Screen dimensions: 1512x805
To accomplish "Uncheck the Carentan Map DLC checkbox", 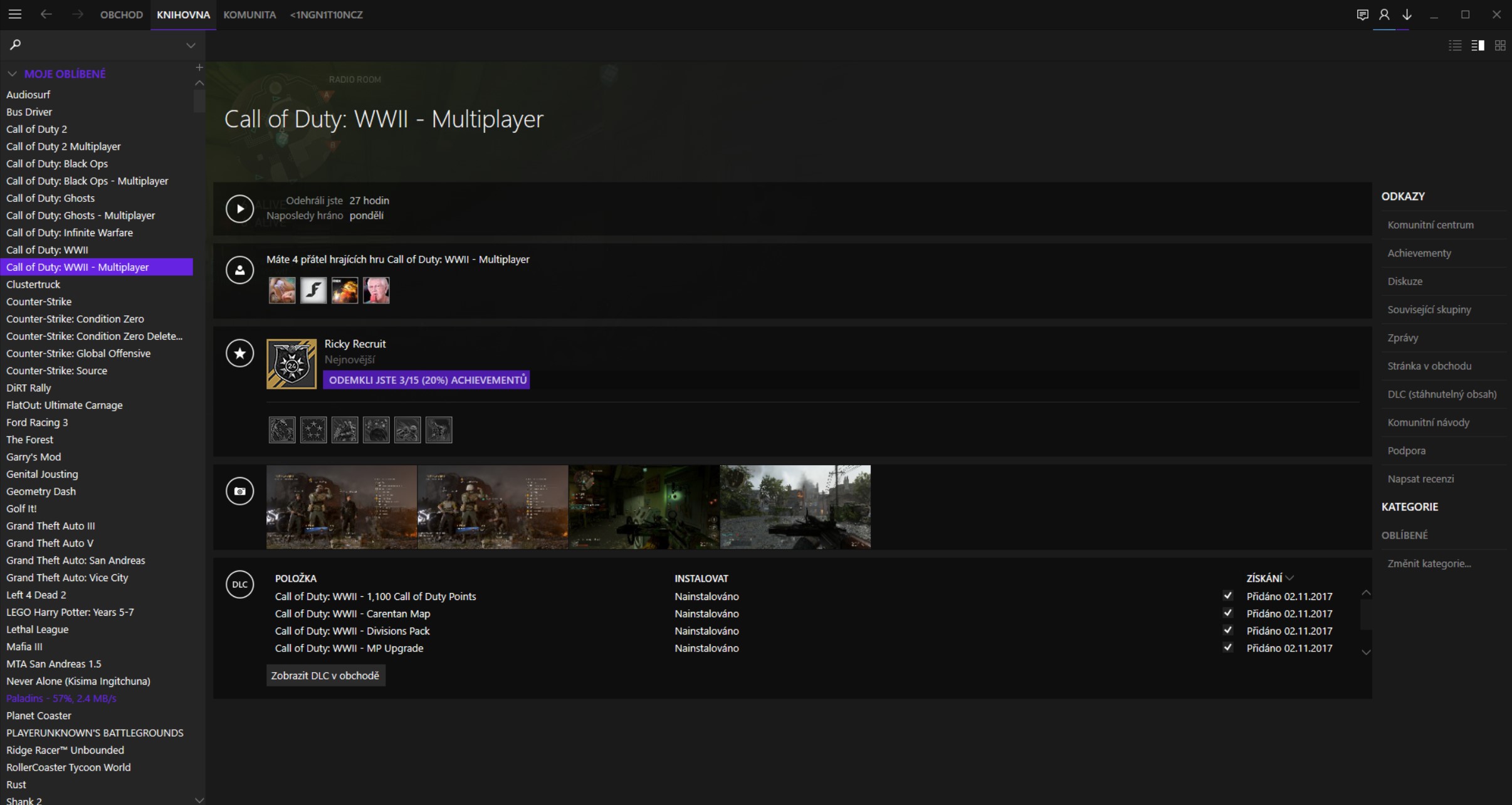I will click(1227, 613).
